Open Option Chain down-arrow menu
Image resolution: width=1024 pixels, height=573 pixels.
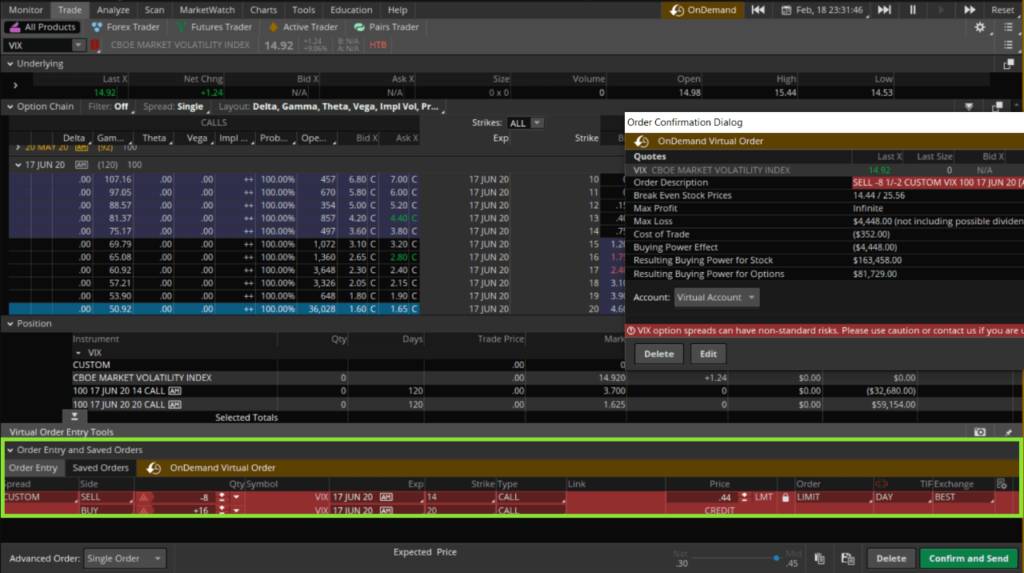click(969, 106)
